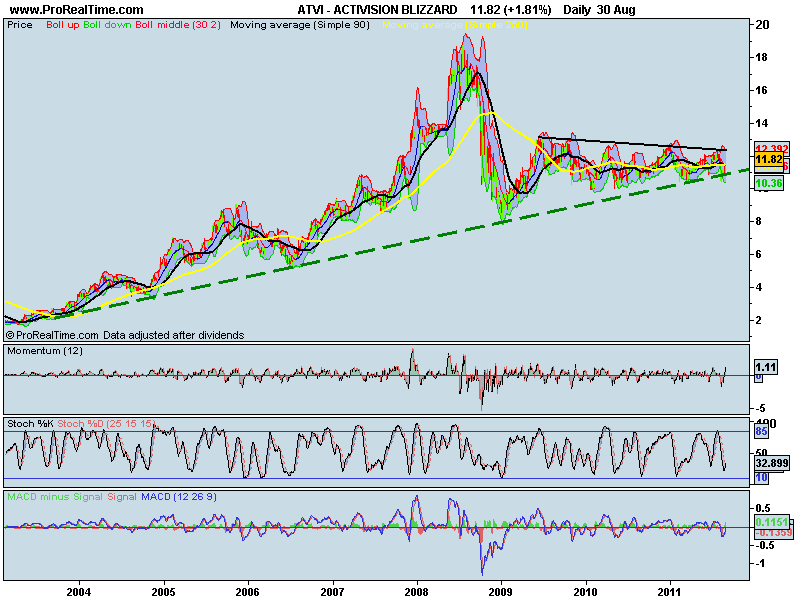Click the 16 mark on the price axis
The width and height of the screenshot is (800, 600).
coord(761,90)
